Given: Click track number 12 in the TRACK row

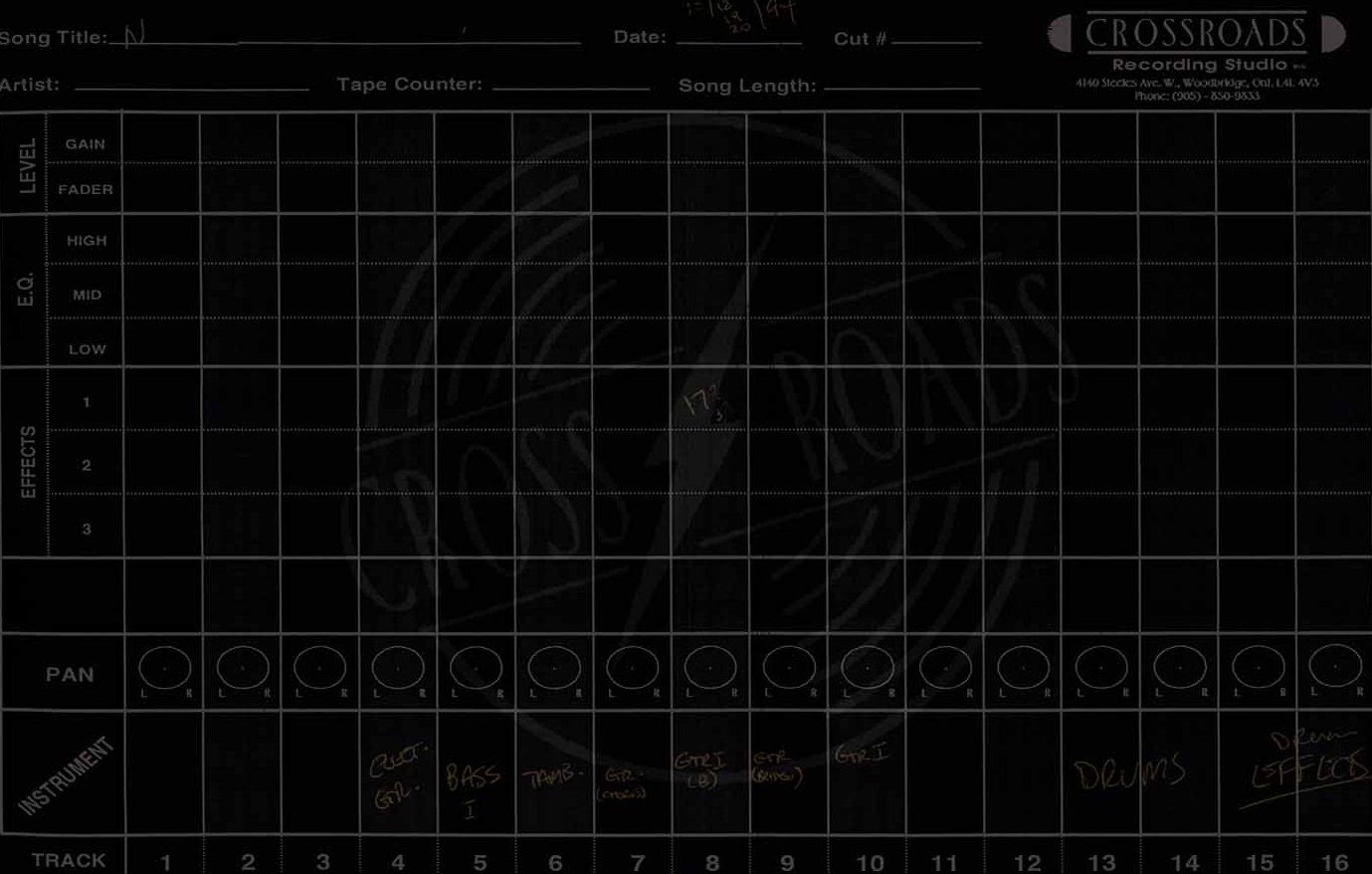Looking at the screenshot, I should (1027, 862).
